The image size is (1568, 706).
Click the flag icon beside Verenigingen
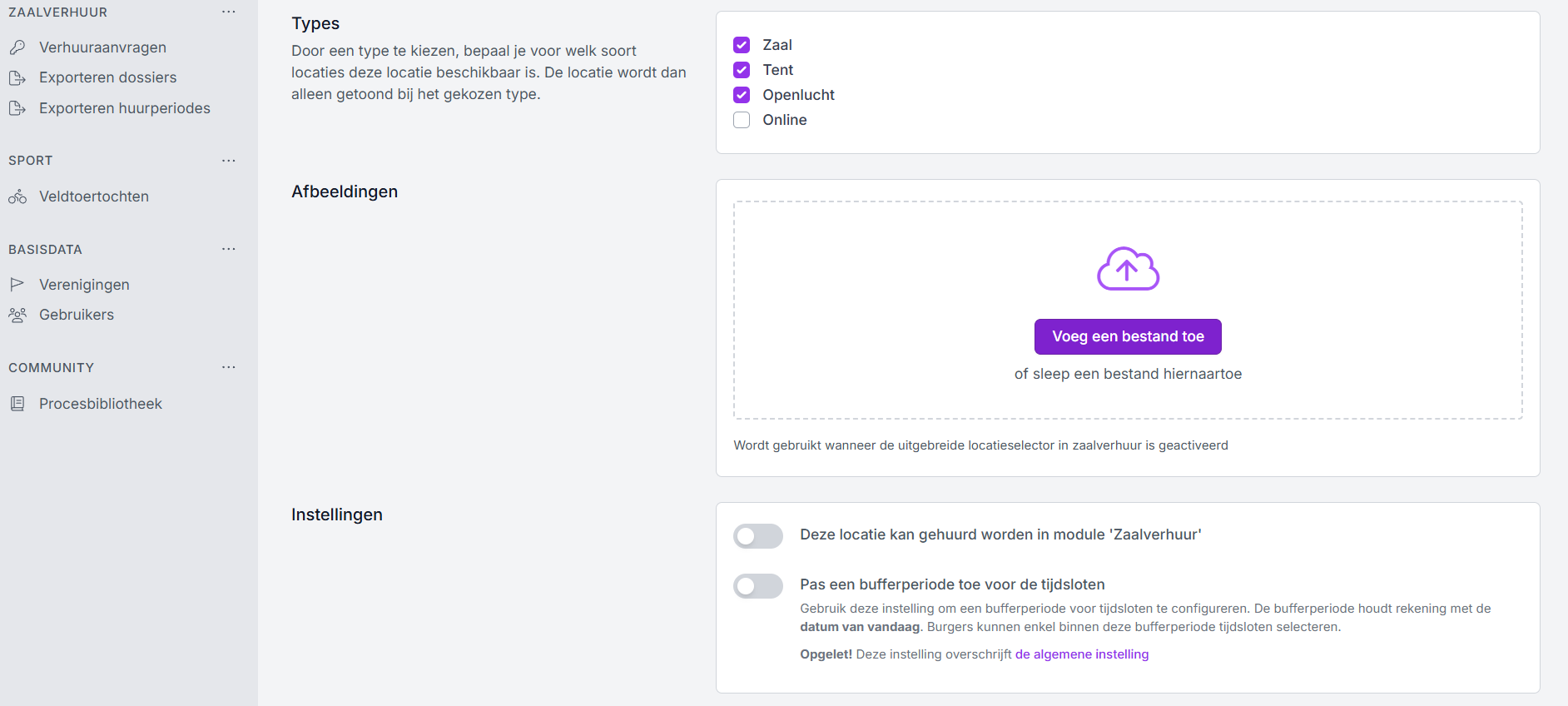(17, 285)
